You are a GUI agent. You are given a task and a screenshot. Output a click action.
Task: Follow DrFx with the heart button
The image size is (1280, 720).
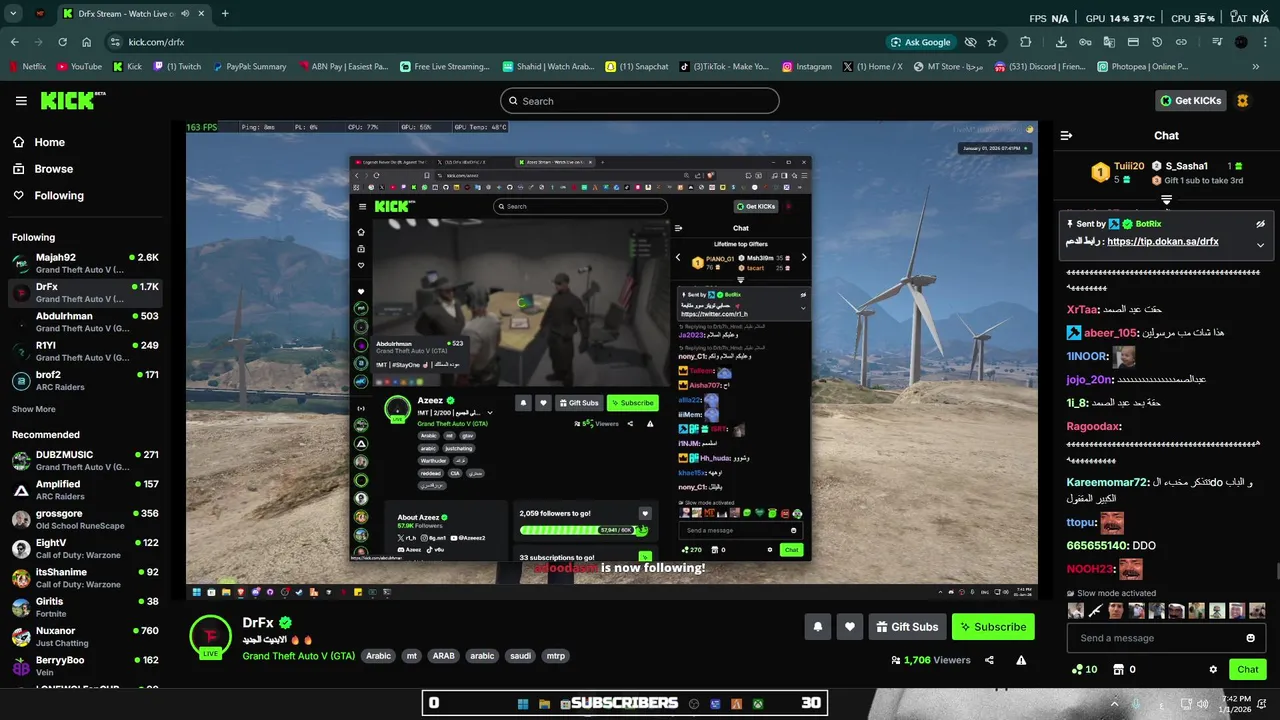coord(850,627)
